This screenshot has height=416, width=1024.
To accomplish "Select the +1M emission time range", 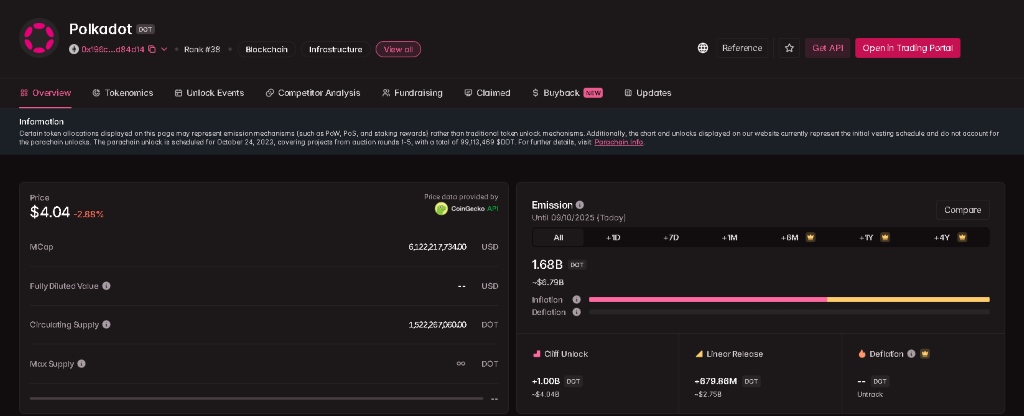I will [x=729, y=237].
